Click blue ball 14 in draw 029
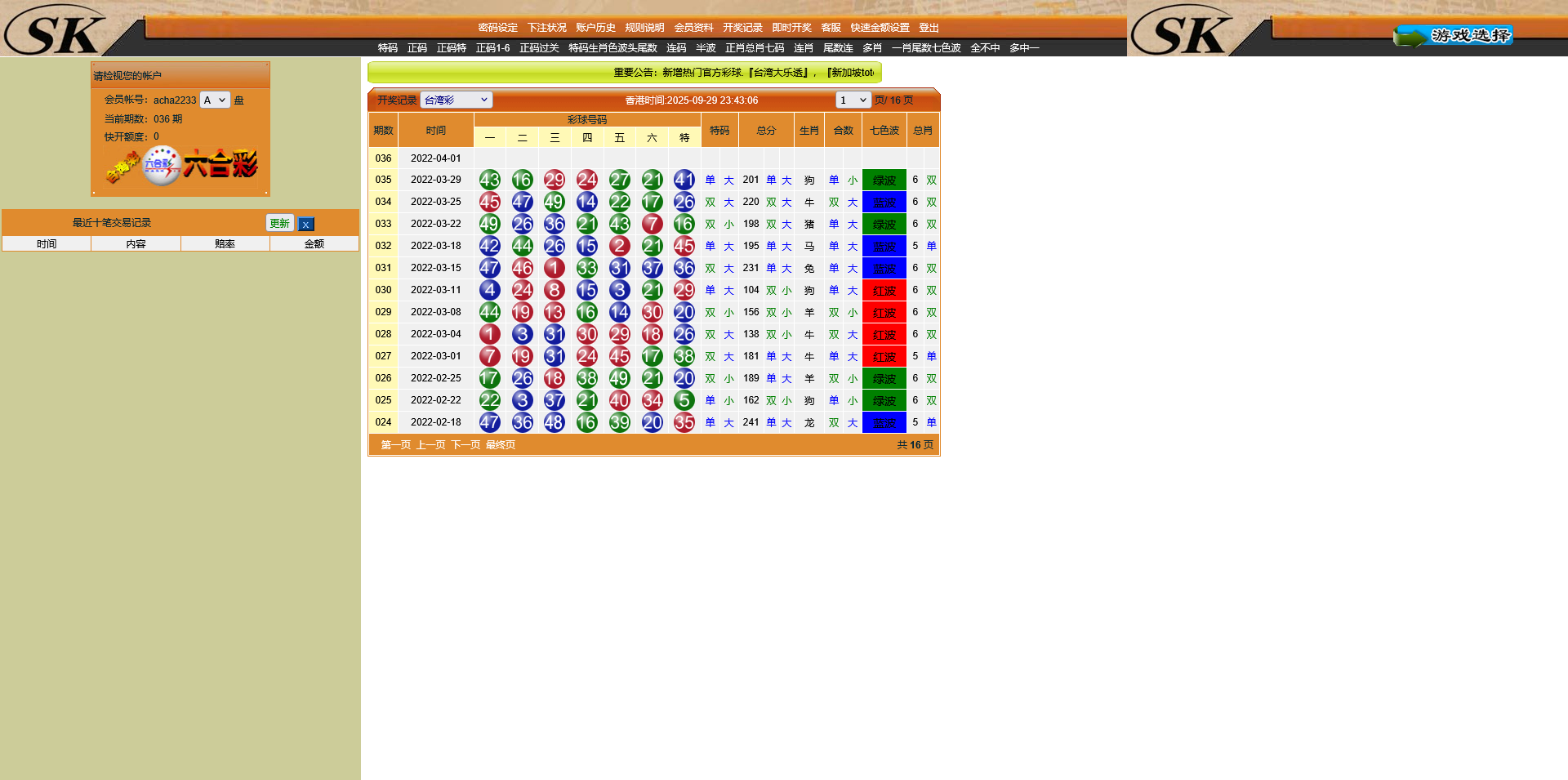 coord(620,312)
